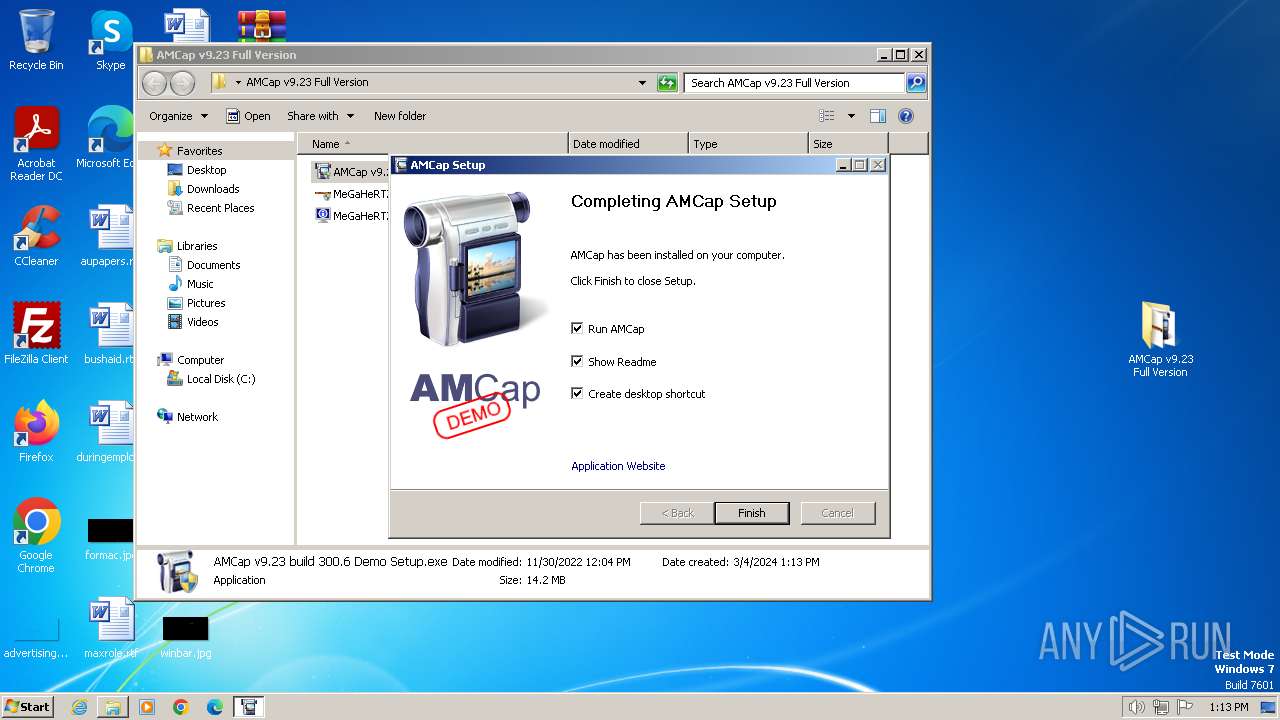Select Computer in navigation pane
Screen dimensions: 1280x720
pos(200,360)
